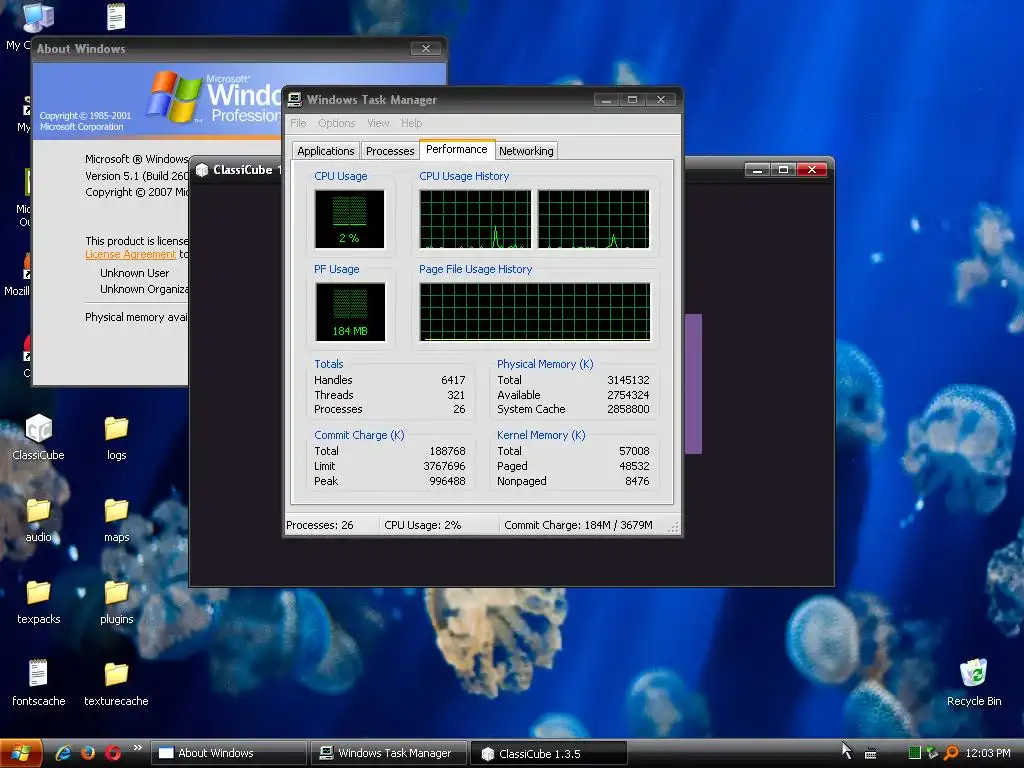Click Kernel Memory Paged 48532
The image size is (1024, 768).
(634, 466)
